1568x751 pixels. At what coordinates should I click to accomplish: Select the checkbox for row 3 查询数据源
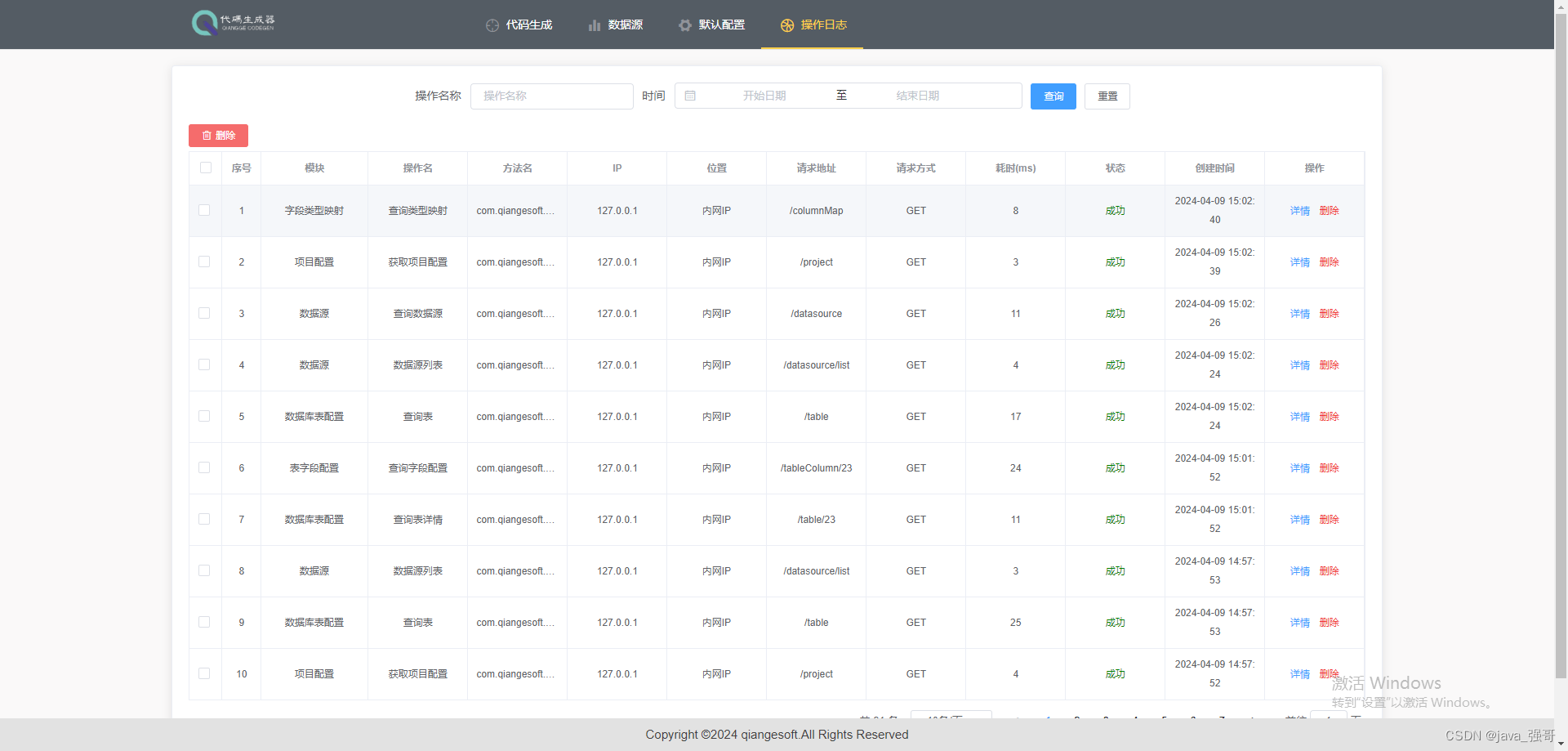[x=204, y=313]
